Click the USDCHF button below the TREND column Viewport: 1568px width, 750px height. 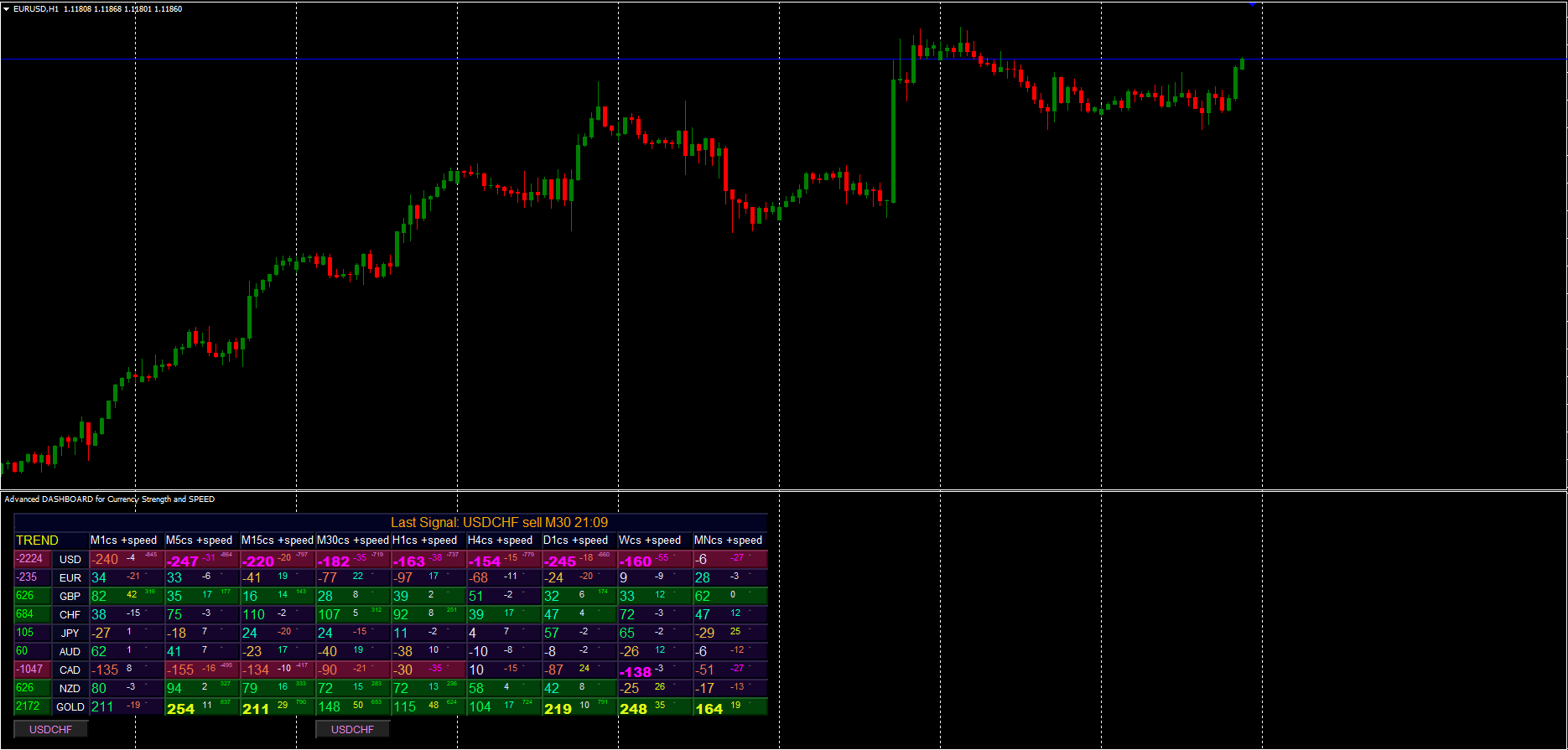51,729
